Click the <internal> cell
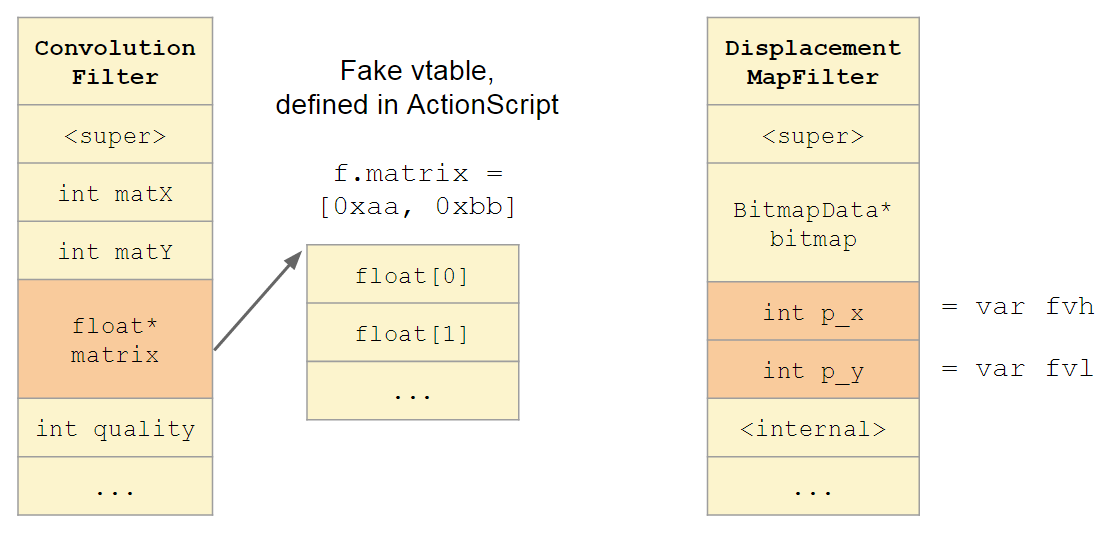1110x539 pixels. pos(812,429)
